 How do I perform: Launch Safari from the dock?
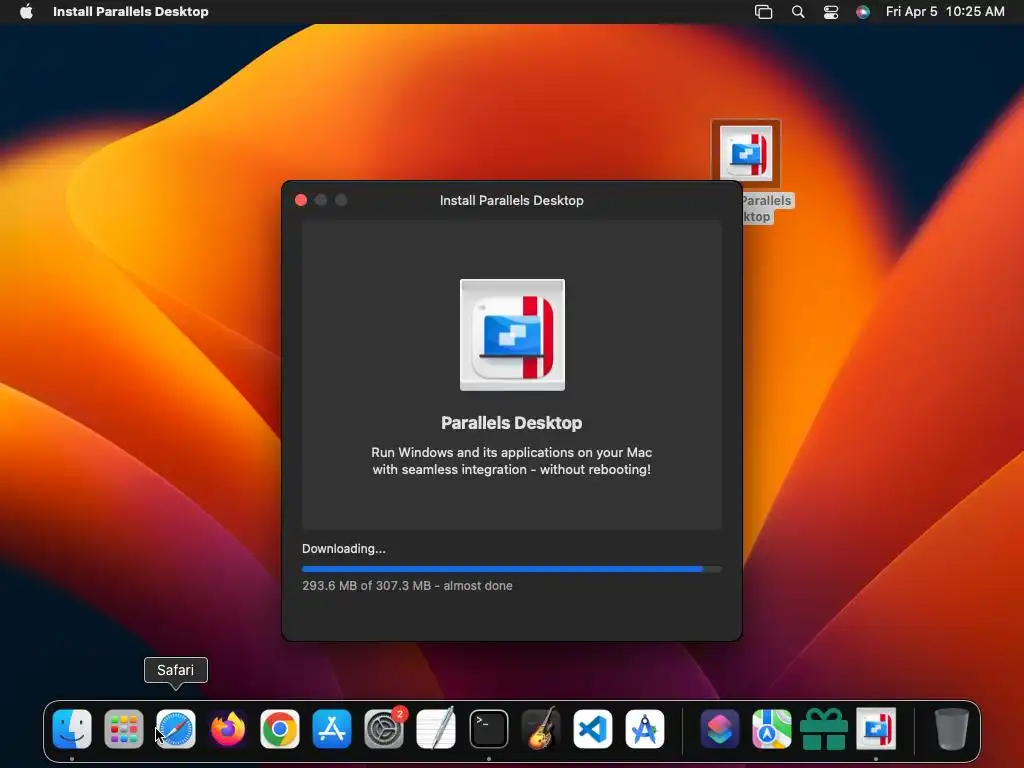point(176,728)
